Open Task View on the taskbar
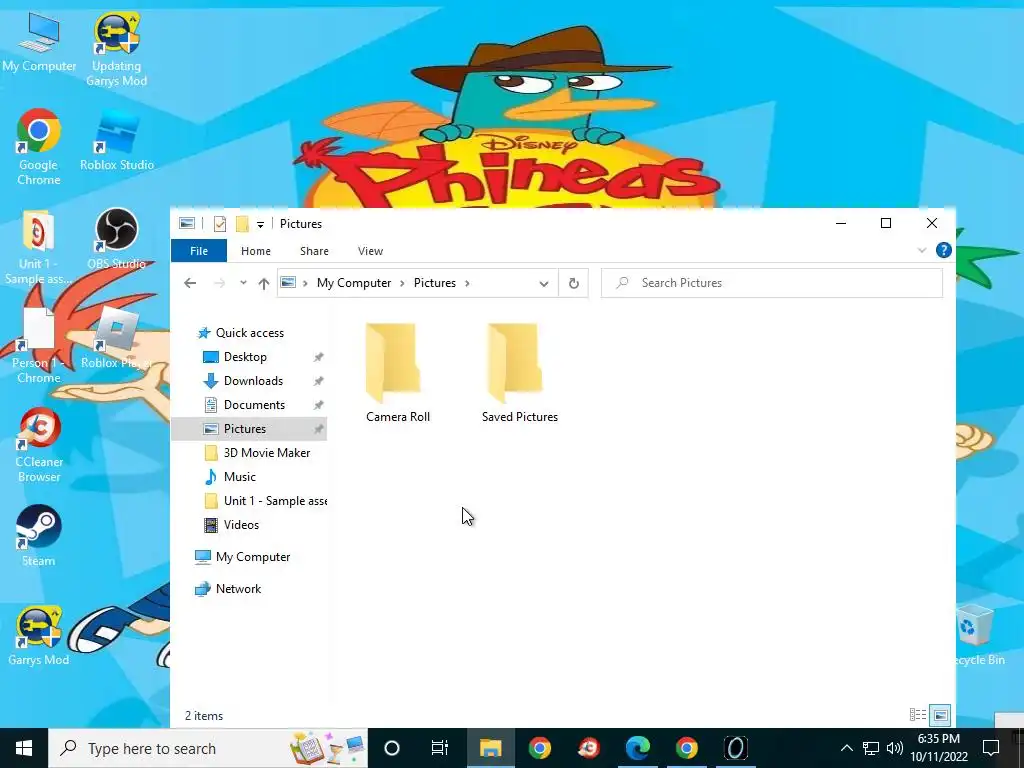The height and width of the screenshot is (768, 1024). tap(440, 748)
